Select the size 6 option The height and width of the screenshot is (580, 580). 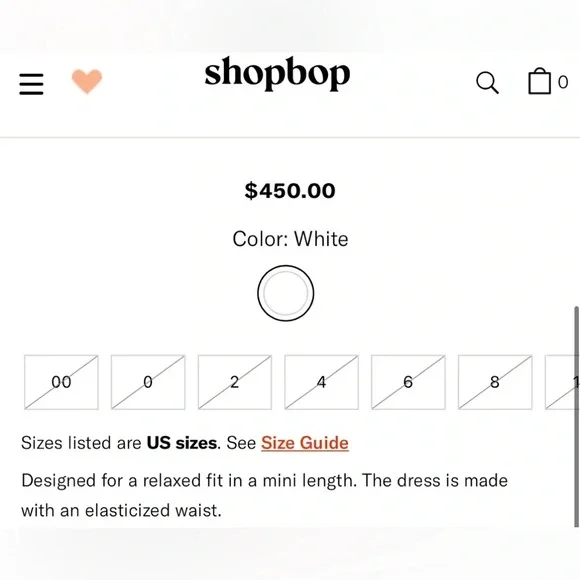(408, 382)
